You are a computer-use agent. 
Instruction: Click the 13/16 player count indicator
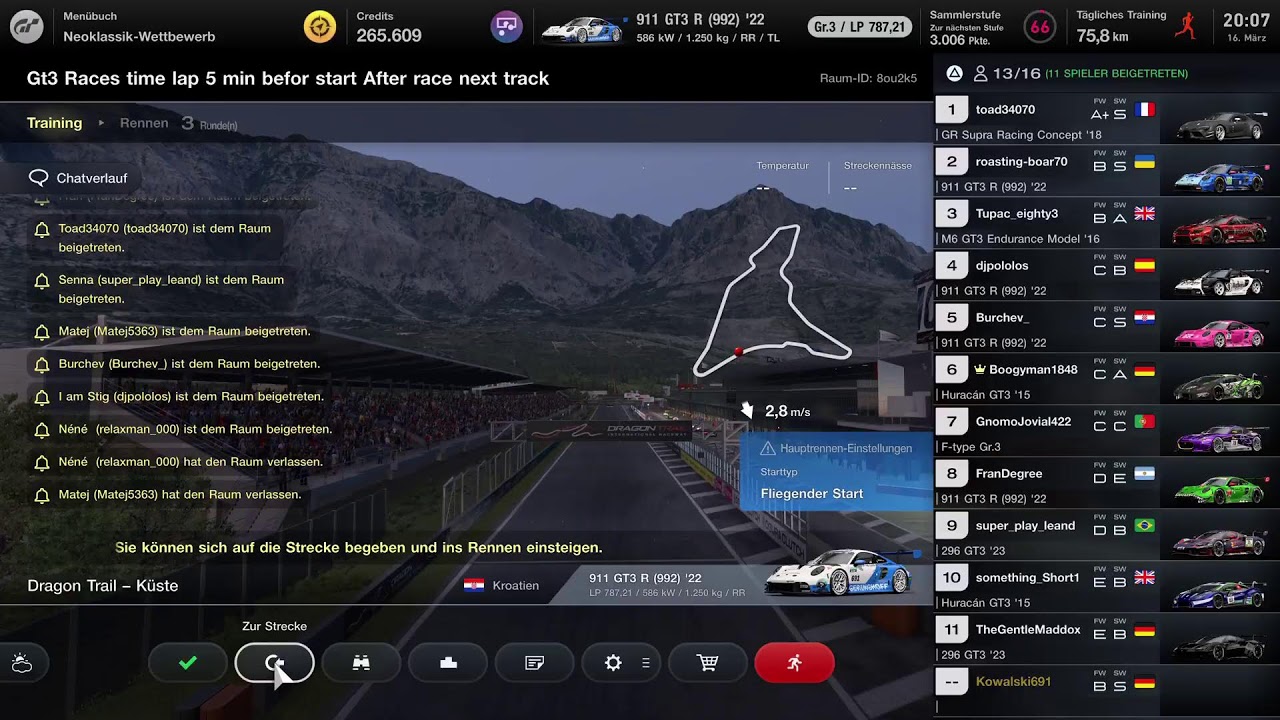(1006, 73)
